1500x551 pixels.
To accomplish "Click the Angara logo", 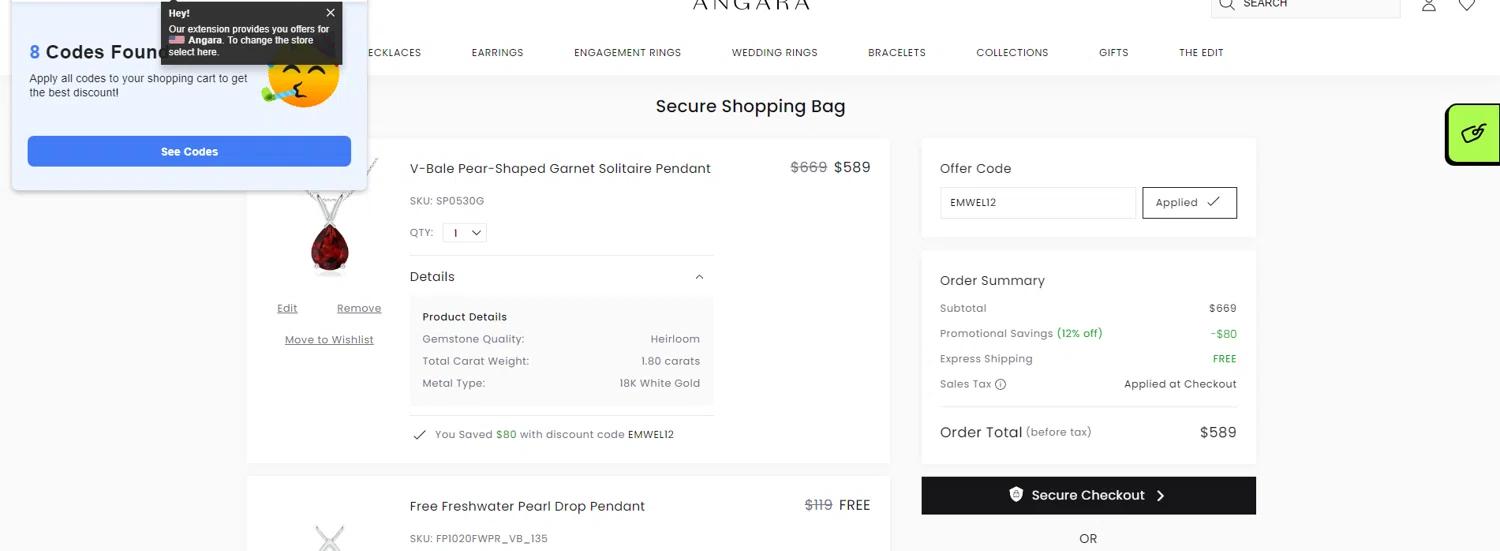I will tap(751, 5).
